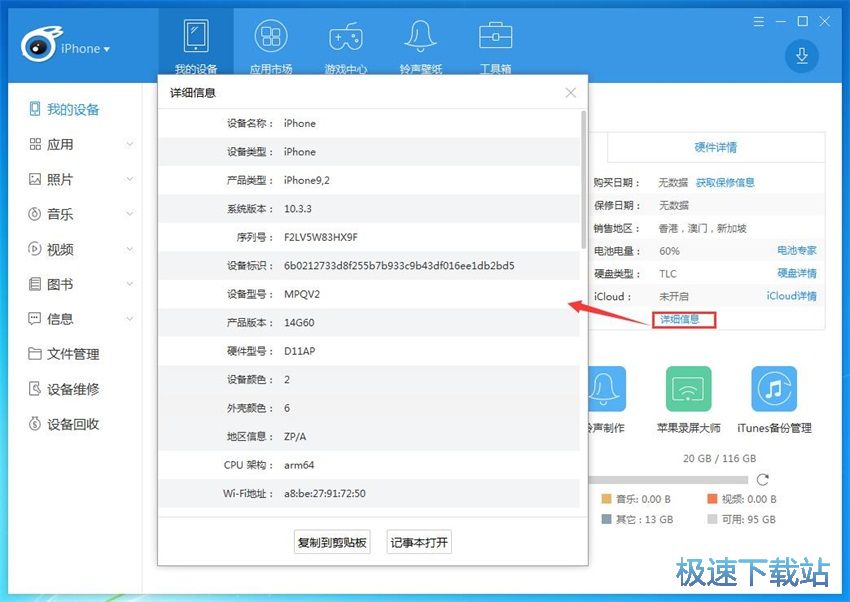This screenshot has width=850, height=602.
Task: Click the 视频 storage color swatch
Action: click(x=712, y=499)
